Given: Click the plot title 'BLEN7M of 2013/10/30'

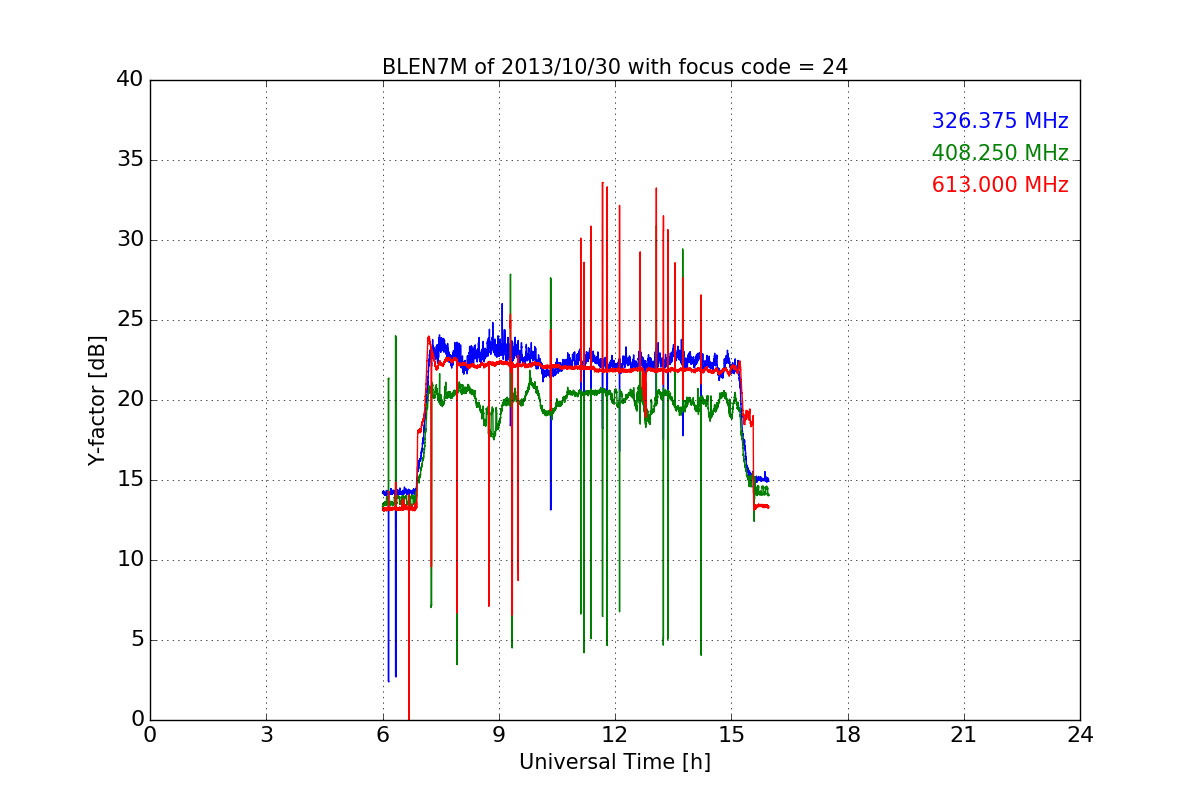Looking at the screenshot, I should pyautogui.click(x=614, y=67).
